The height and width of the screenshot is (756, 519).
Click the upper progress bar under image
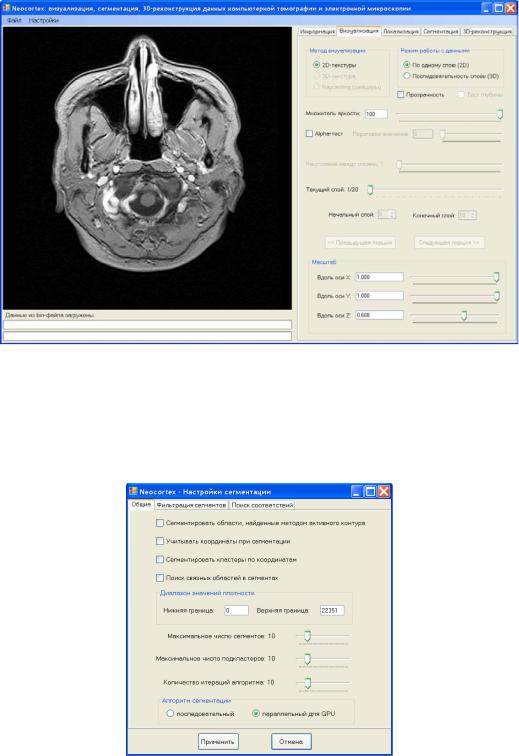(x=147, y=324)
